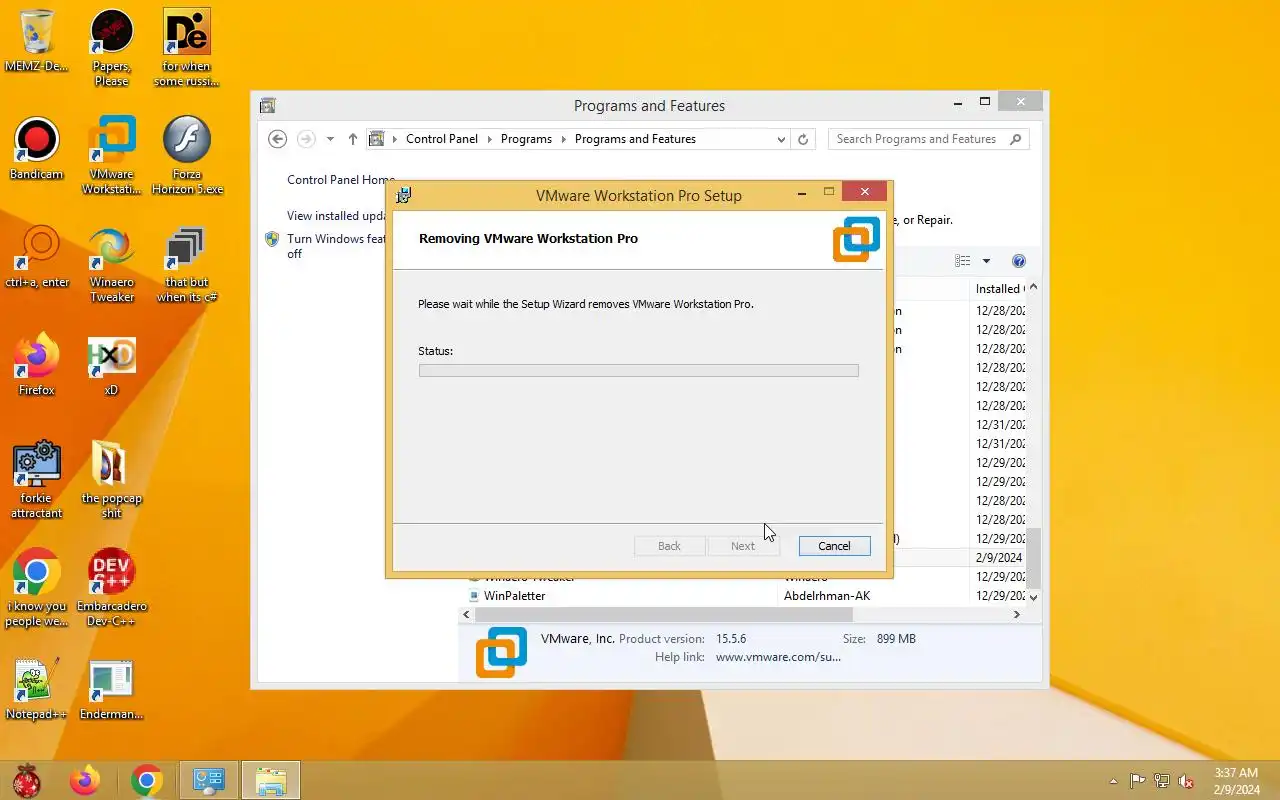Click the 2/9/2024 installed date cell
The height and width of the screenshot is (800, 1280).
pyautogui.click(x=999, y=558)
